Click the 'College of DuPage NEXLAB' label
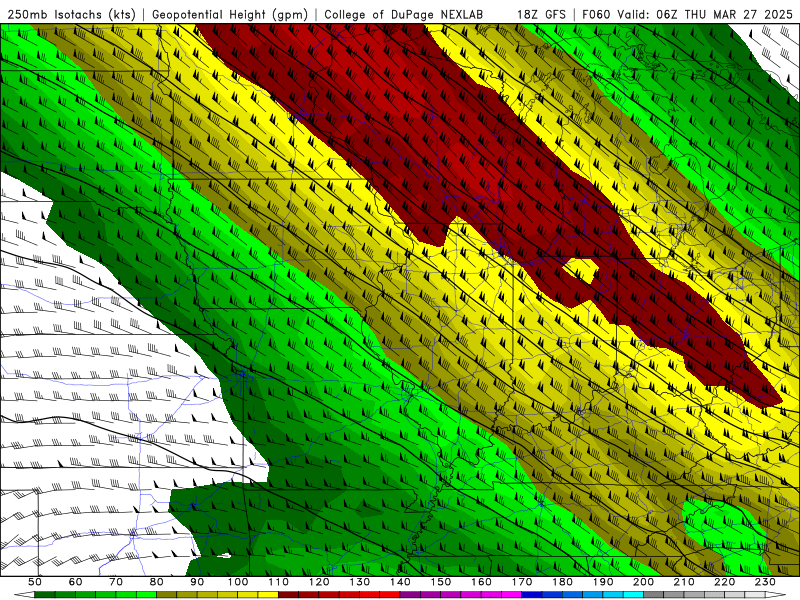This screenshot has width=800, height=600. (403, 14)
